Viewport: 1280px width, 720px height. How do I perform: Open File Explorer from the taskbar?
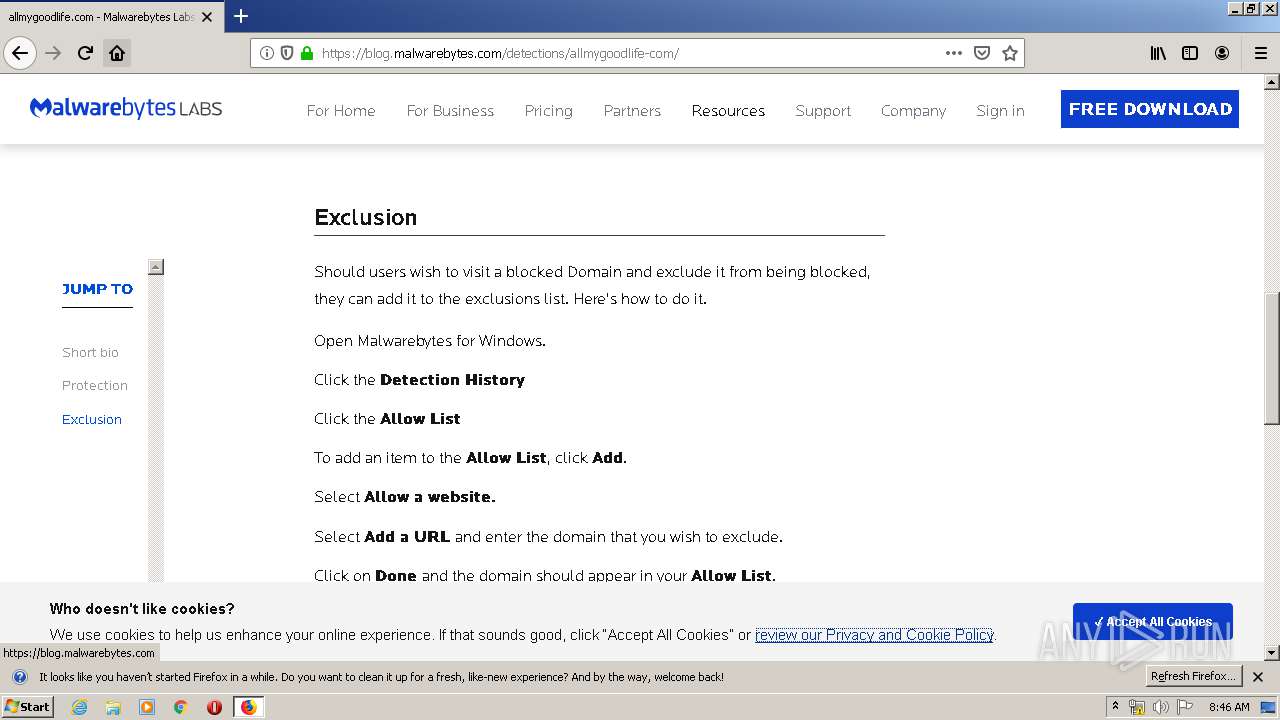point(113,707)
